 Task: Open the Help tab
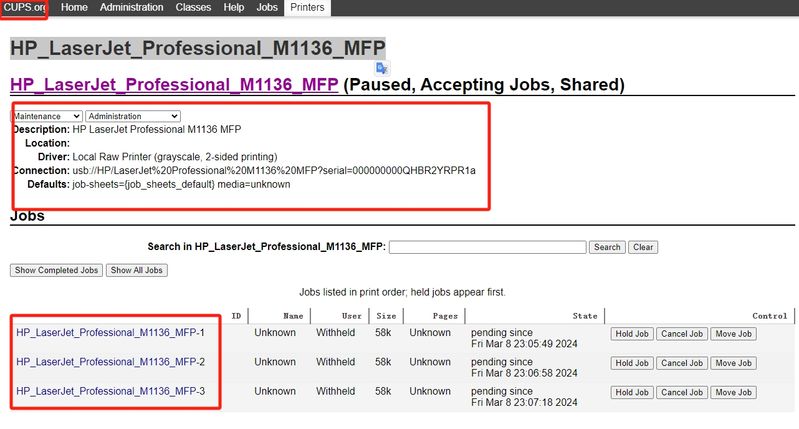click(234, 8)
